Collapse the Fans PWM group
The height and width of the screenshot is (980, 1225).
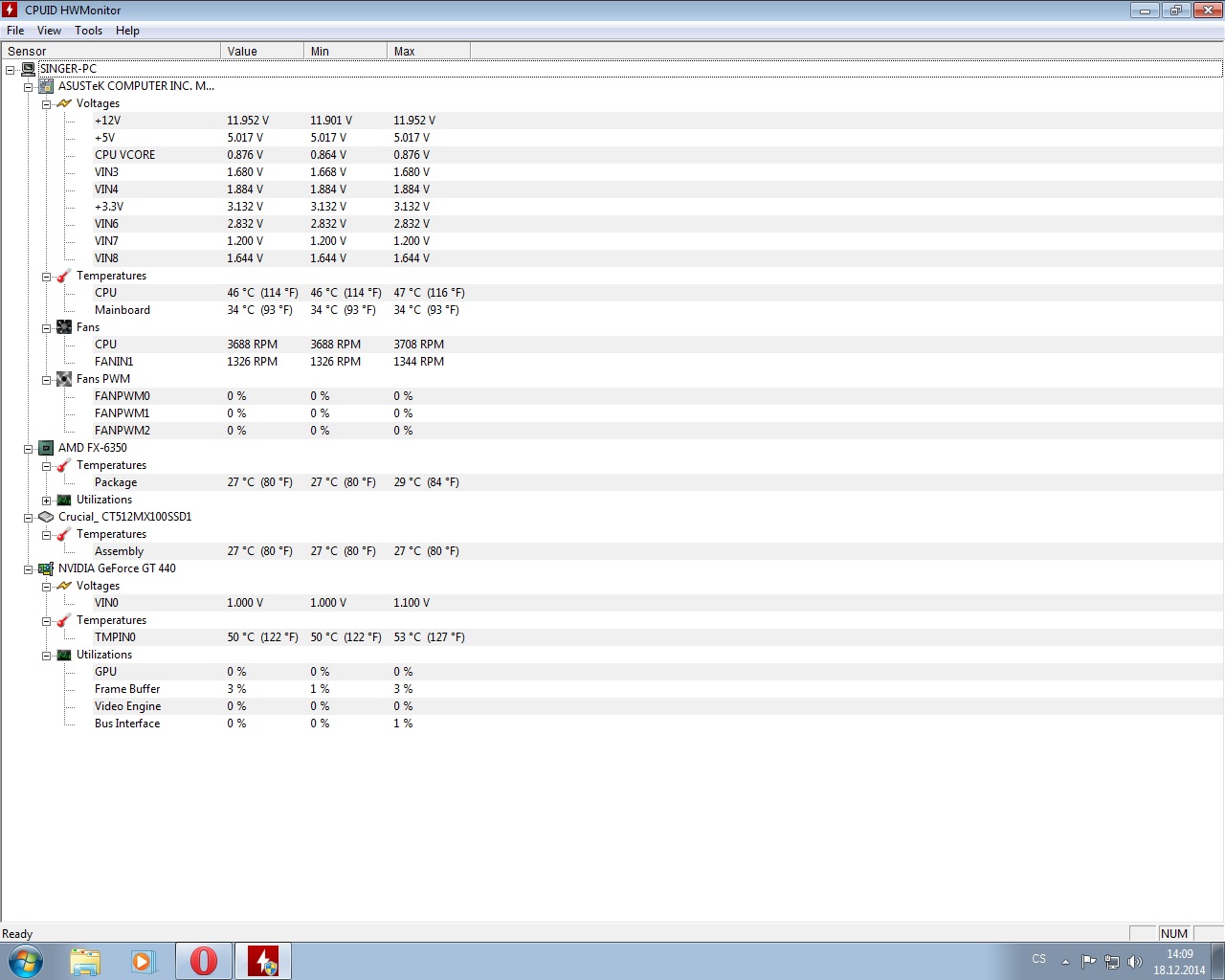[46, 380]
